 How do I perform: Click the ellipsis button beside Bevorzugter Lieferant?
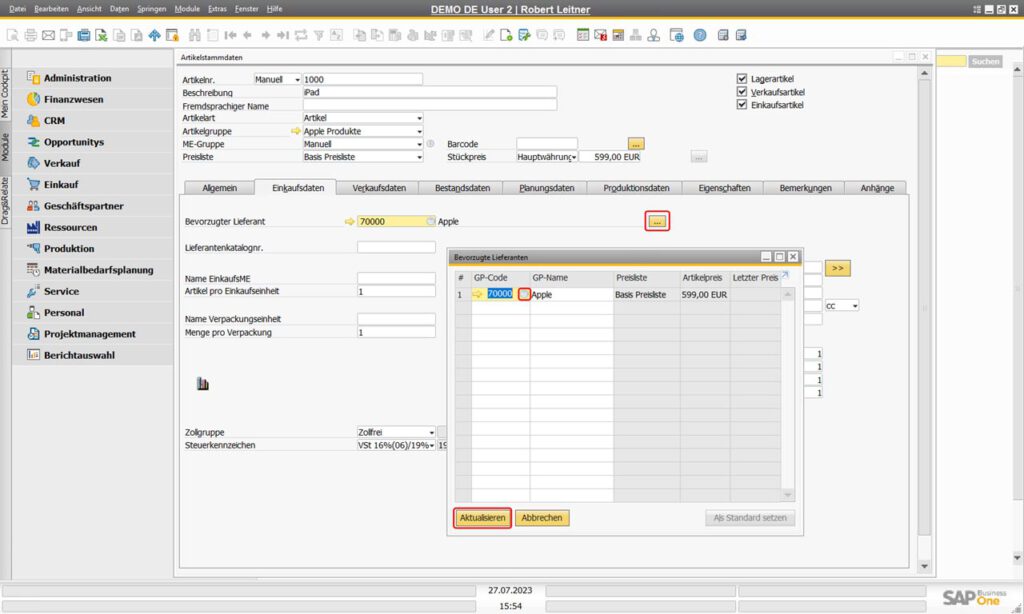[657, 221]
